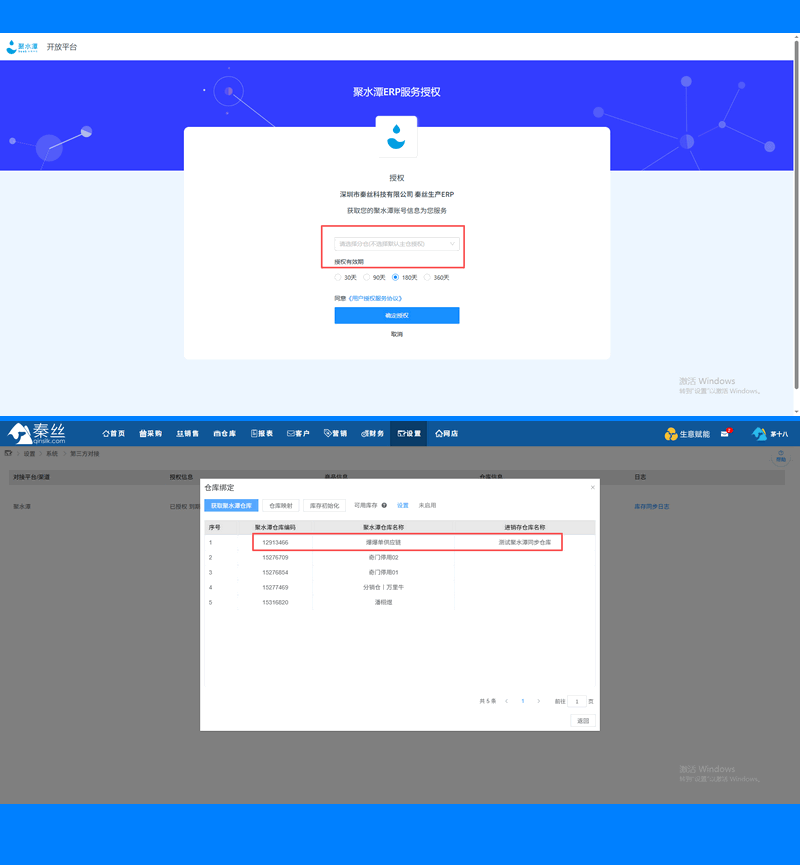Click the page number jump input field

(576, 702)
